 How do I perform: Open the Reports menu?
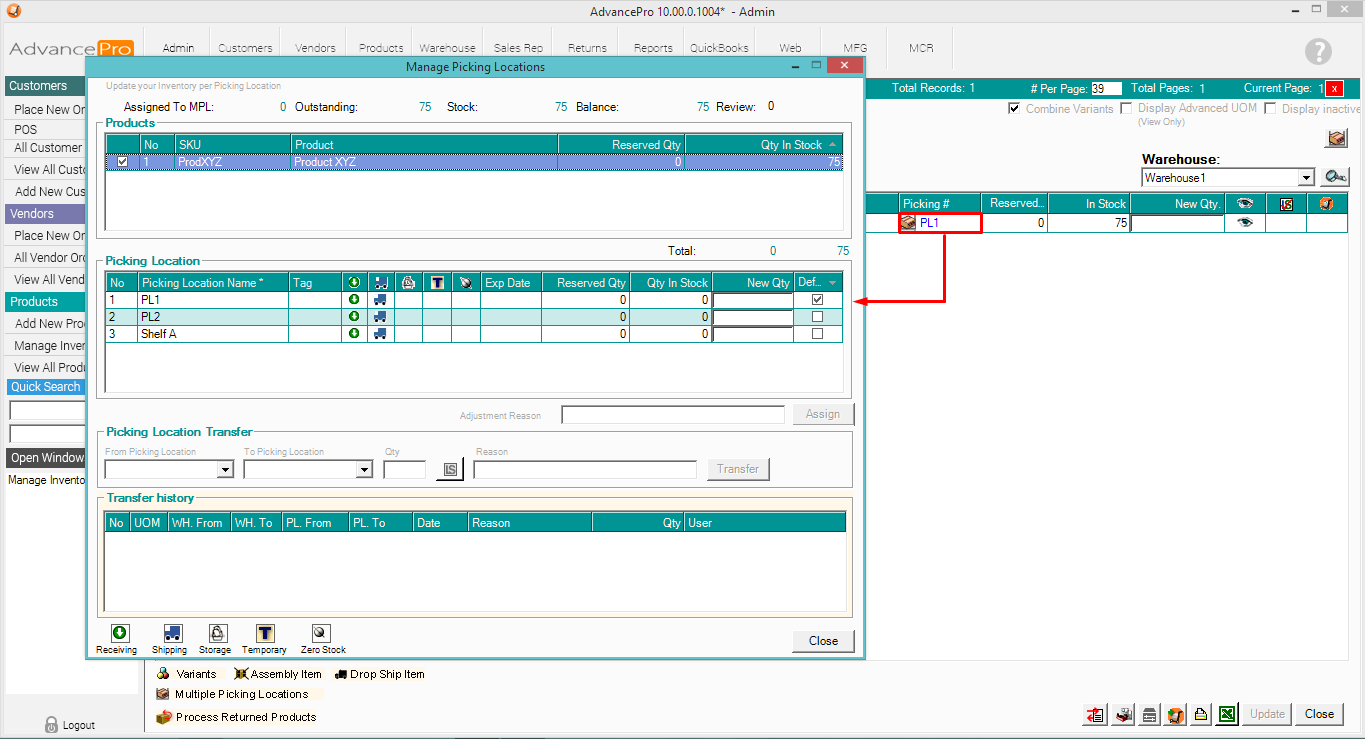pyautogui.click(x=653, y=48)
